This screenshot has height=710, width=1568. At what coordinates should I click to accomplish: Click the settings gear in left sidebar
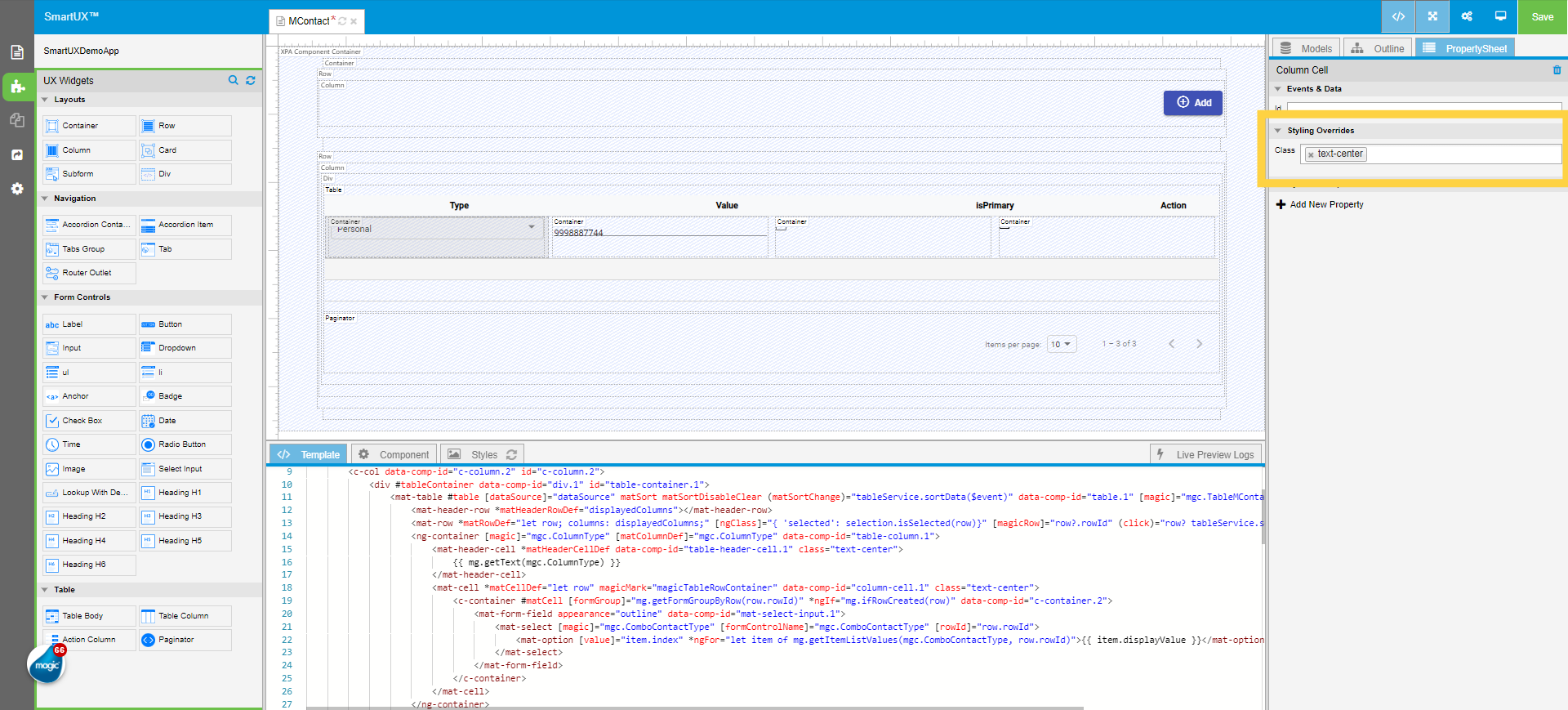coord(17,189)
